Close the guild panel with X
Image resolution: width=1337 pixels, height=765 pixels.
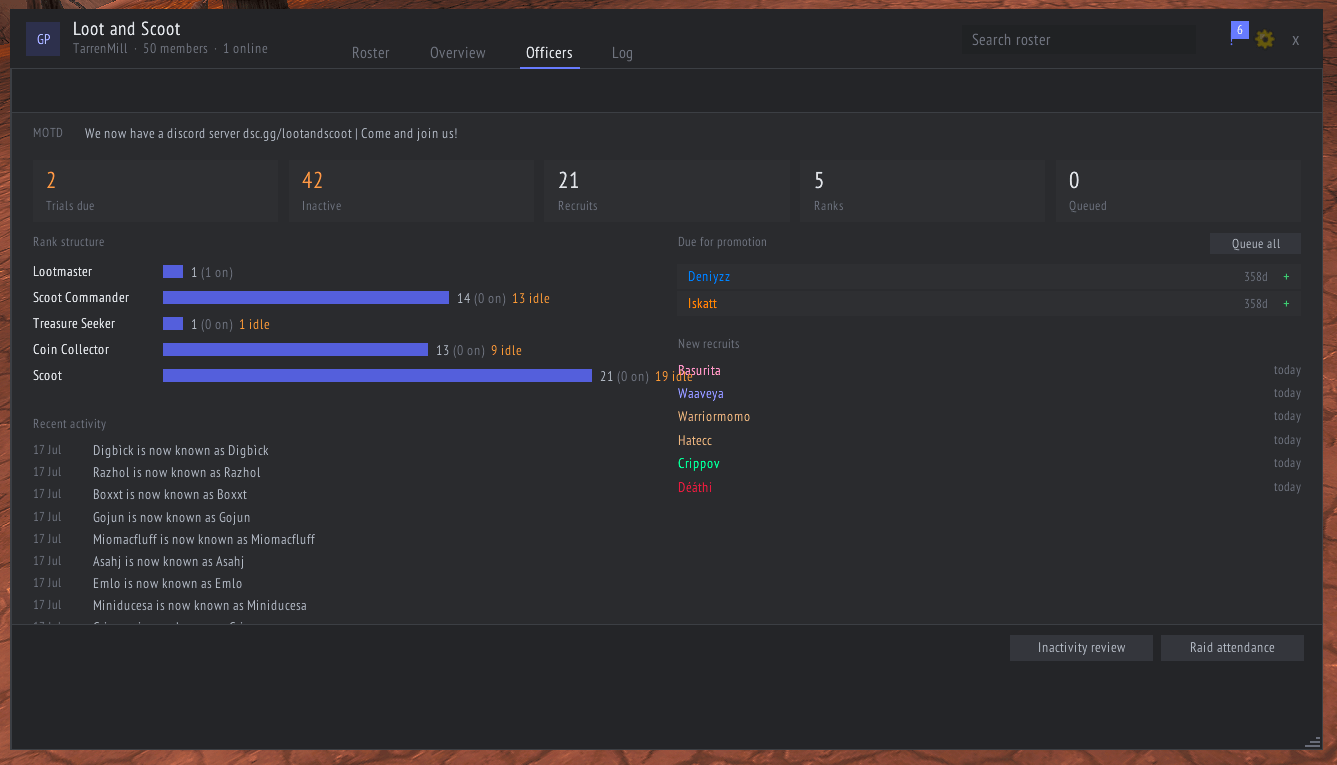pyautogui.click(x=1296, y=40)
